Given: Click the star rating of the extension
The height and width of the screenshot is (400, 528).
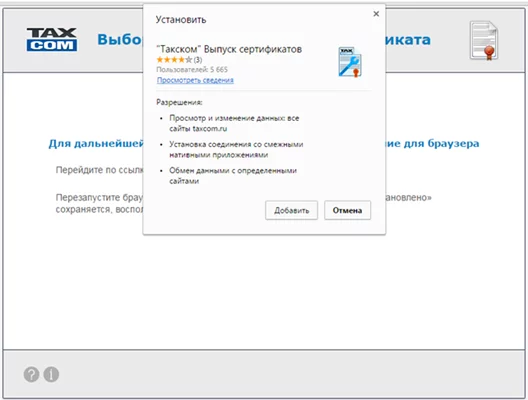Looking at the screenshot, I should (x=174, y=60).
